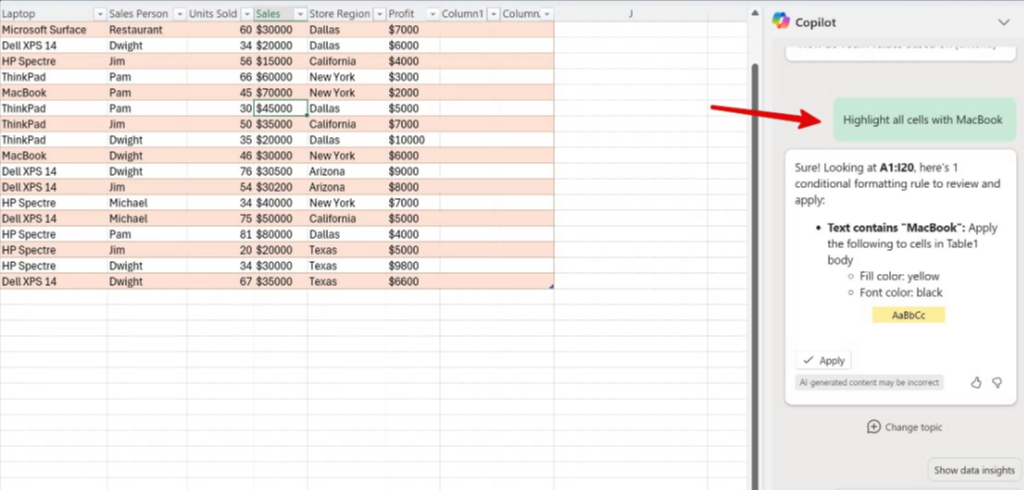This screenshot has width=1024, height=490.
Task: Open the Laptop column filter dropdown
Action: pyautogui.click(x=100, y=14)
